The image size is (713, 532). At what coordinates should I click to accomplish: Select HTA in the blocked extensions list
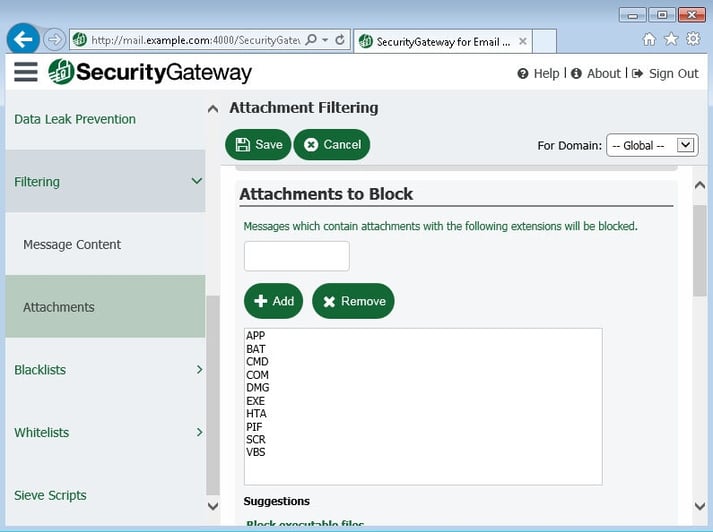[256, 413]
